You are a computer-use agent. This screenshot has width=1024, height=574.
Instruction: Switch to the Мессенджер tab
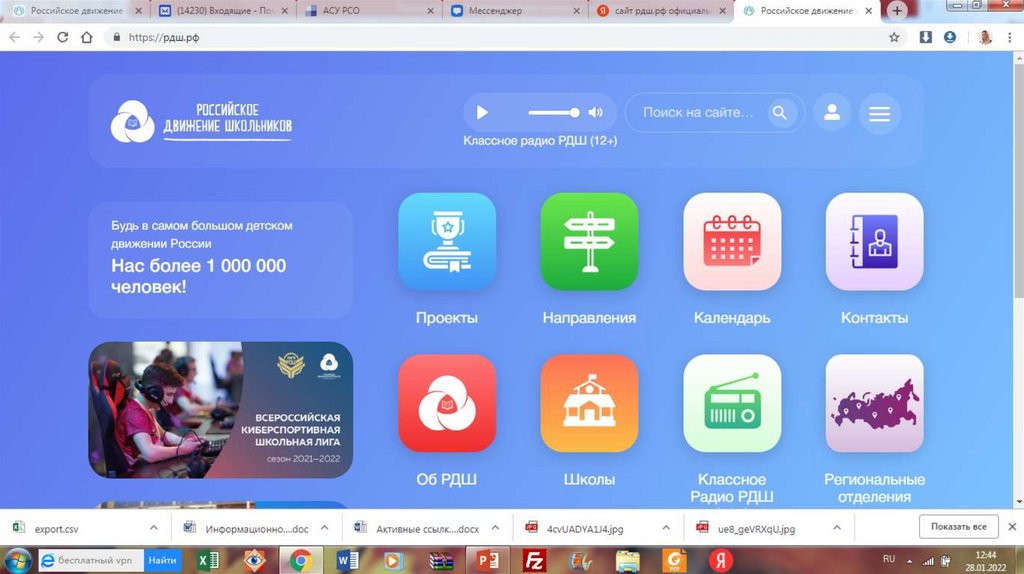pos(515,11)
